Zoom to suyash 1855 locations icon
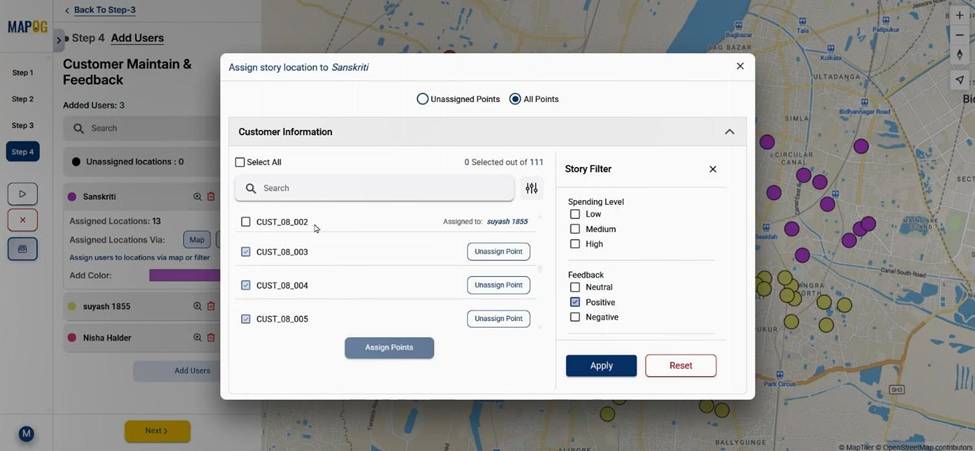The image size is (975, 451). (x=197, y=307)
